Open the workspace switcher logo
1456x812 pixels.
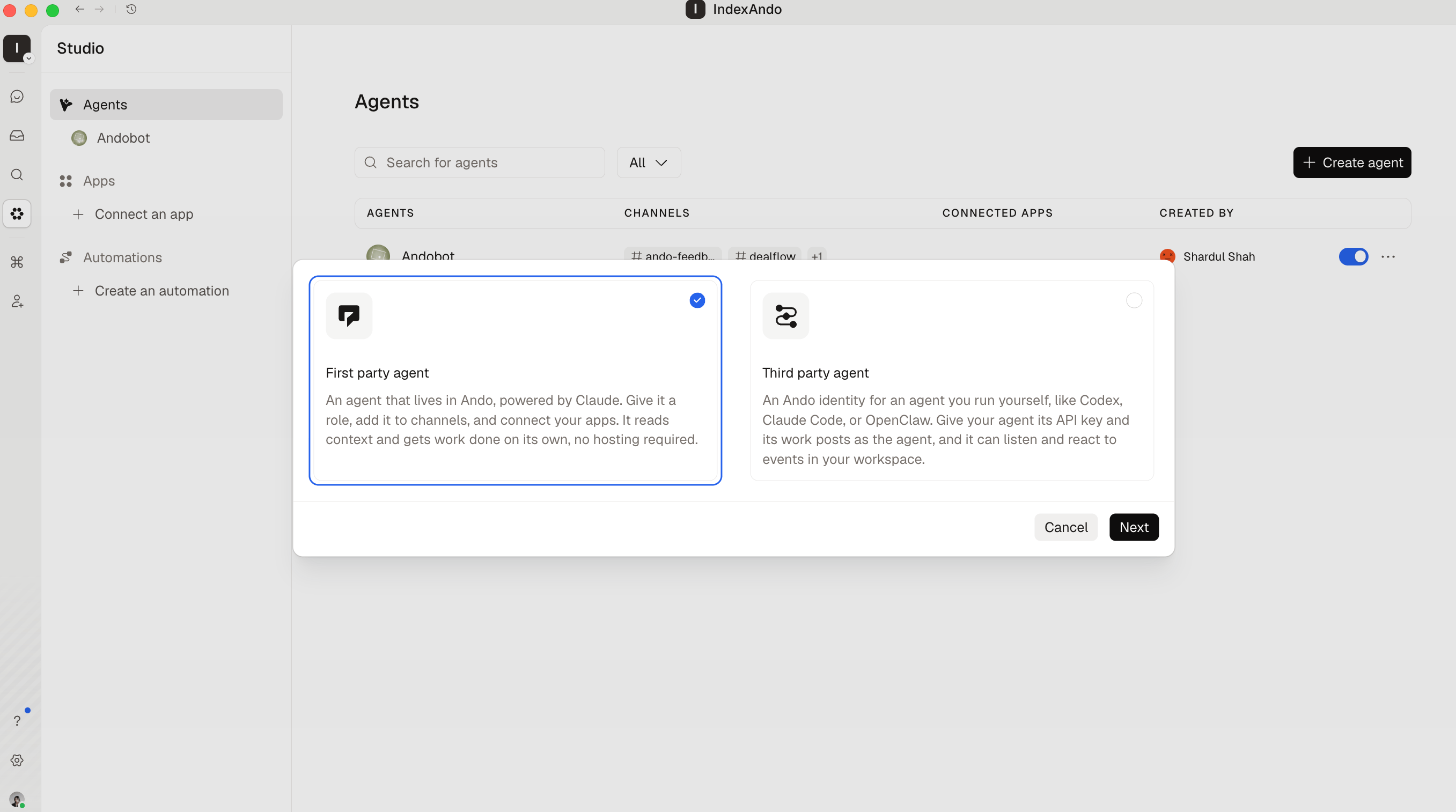coord(17,48)
